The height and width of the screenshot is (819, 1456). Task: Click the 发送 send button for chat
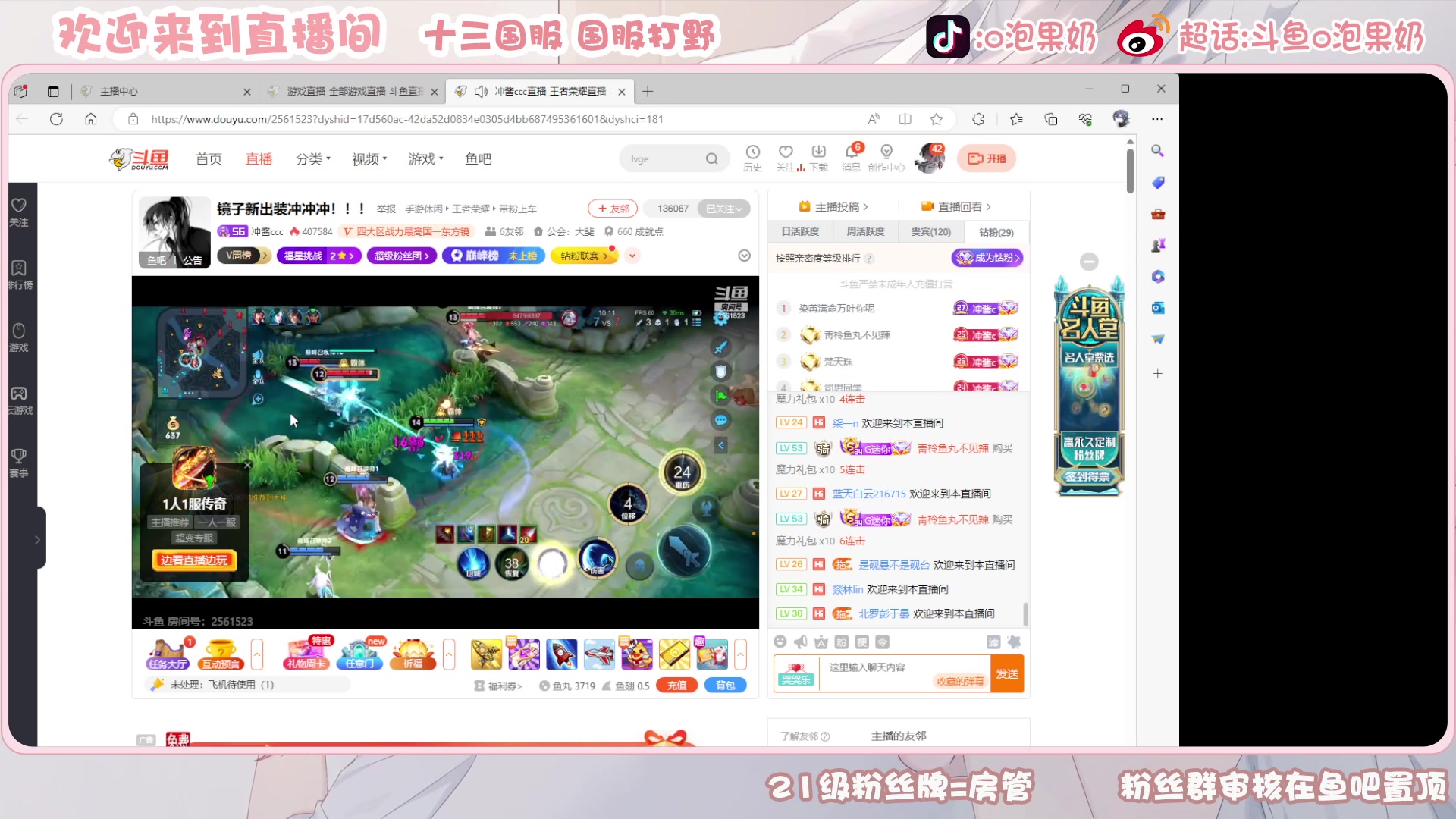click(1008, 673)
